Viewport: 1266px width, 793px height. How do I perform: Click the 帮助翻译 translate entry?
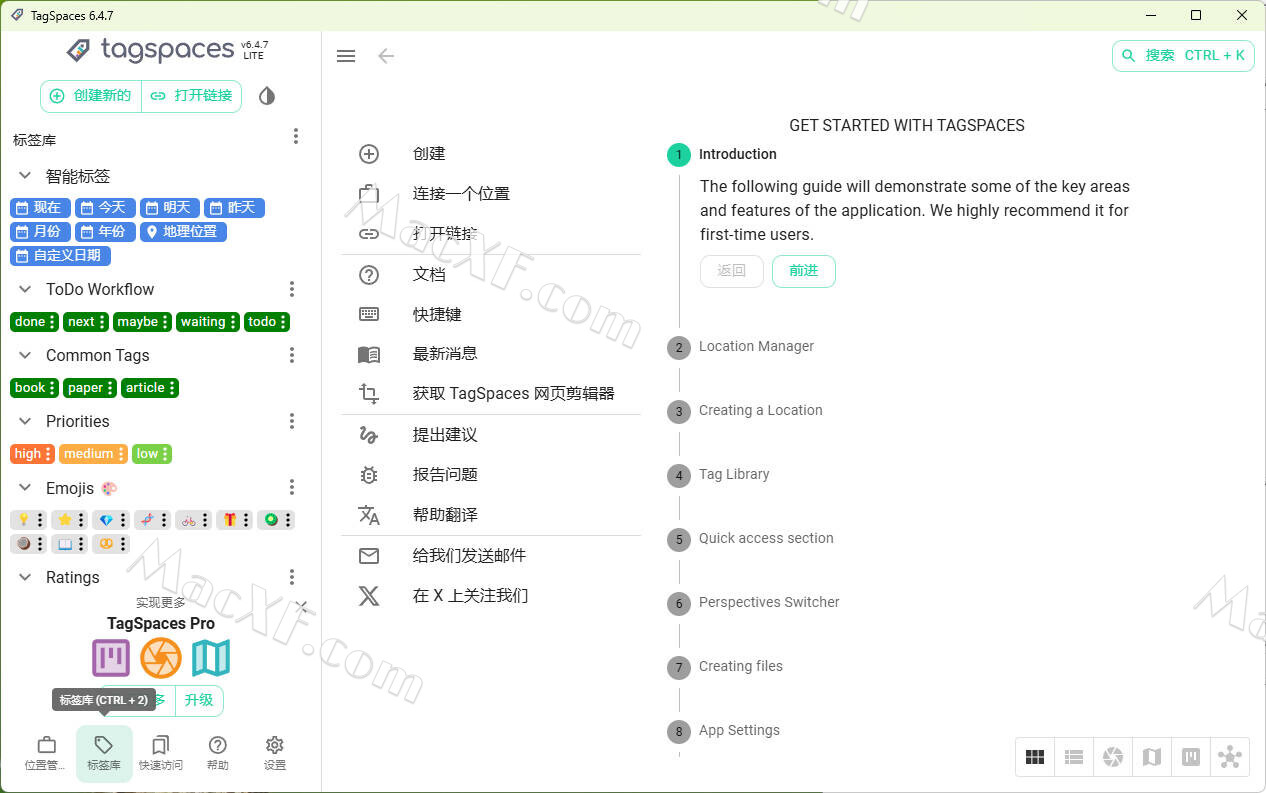pos(491,515)
